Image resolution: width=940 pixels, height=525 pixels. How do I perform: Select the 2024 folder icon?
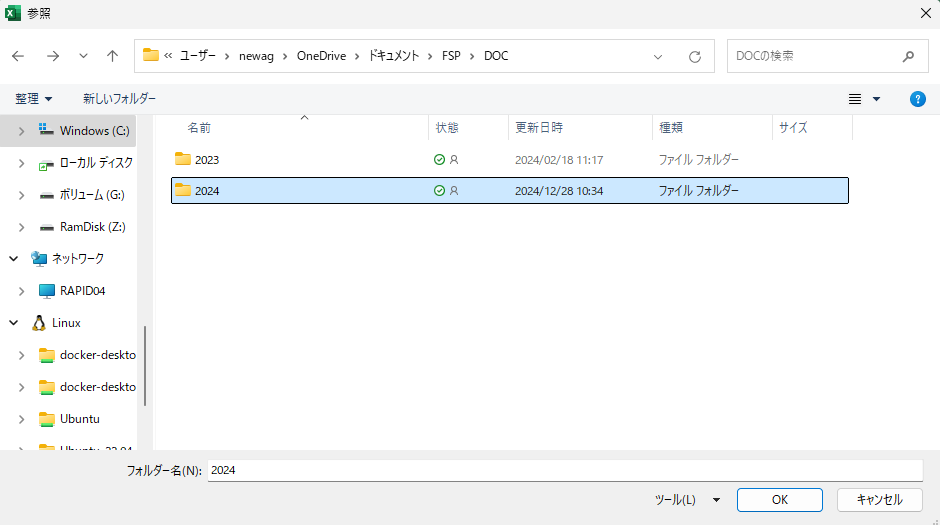pyautogui.click(x=183, y=190)
